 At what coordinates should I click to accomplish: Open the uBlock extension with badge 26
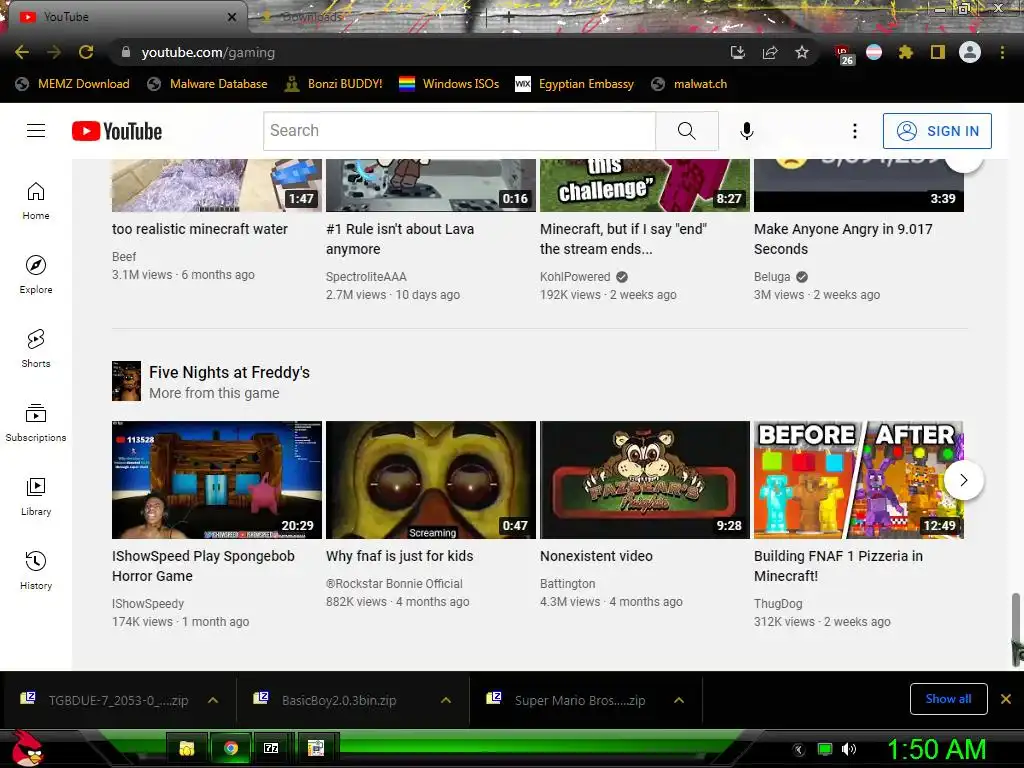tap(844, 54)
